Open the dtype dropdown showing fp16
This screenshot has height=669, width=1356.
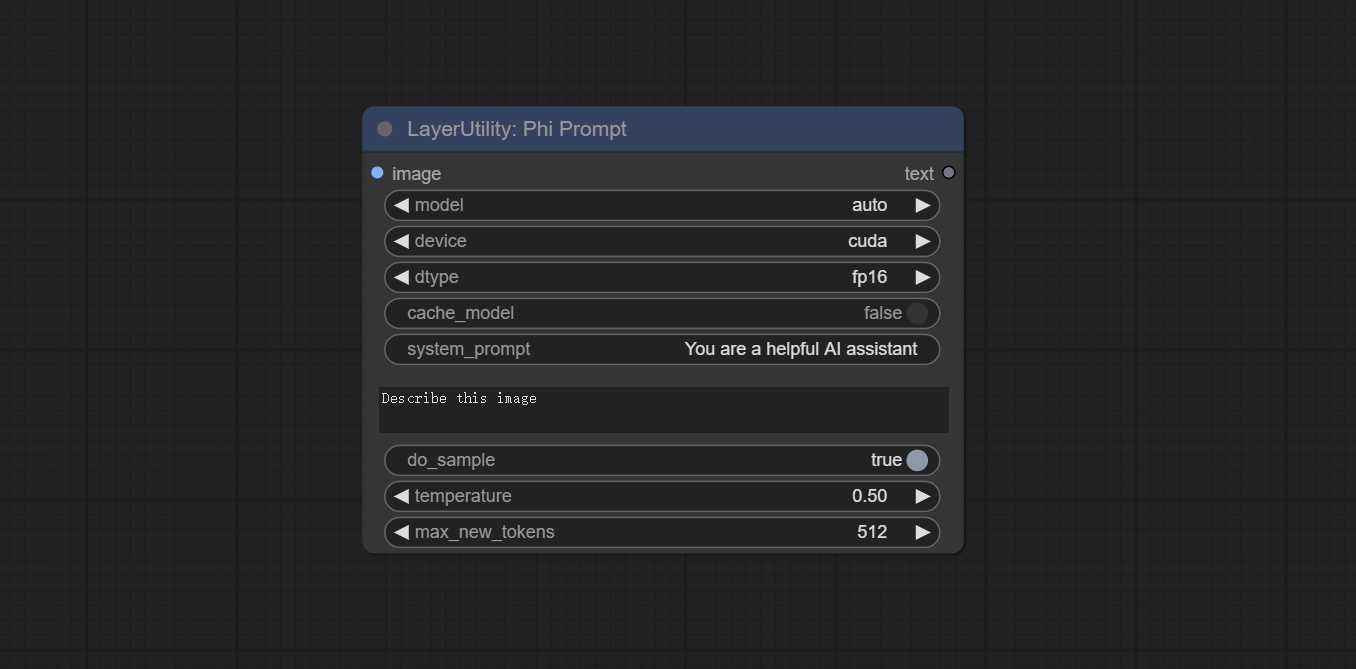(x=662, y=277)
